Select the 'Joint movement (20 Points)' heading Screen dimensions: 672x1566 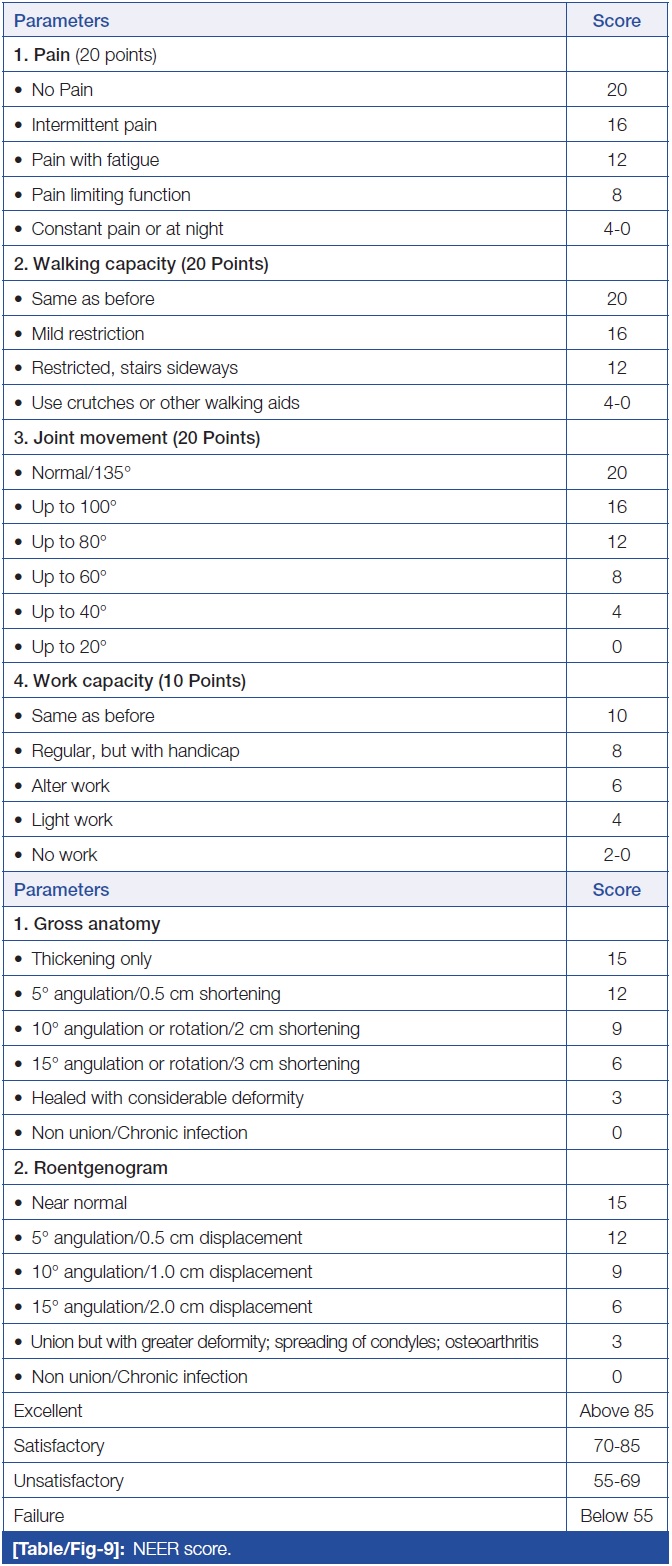[x=139, y=438]
